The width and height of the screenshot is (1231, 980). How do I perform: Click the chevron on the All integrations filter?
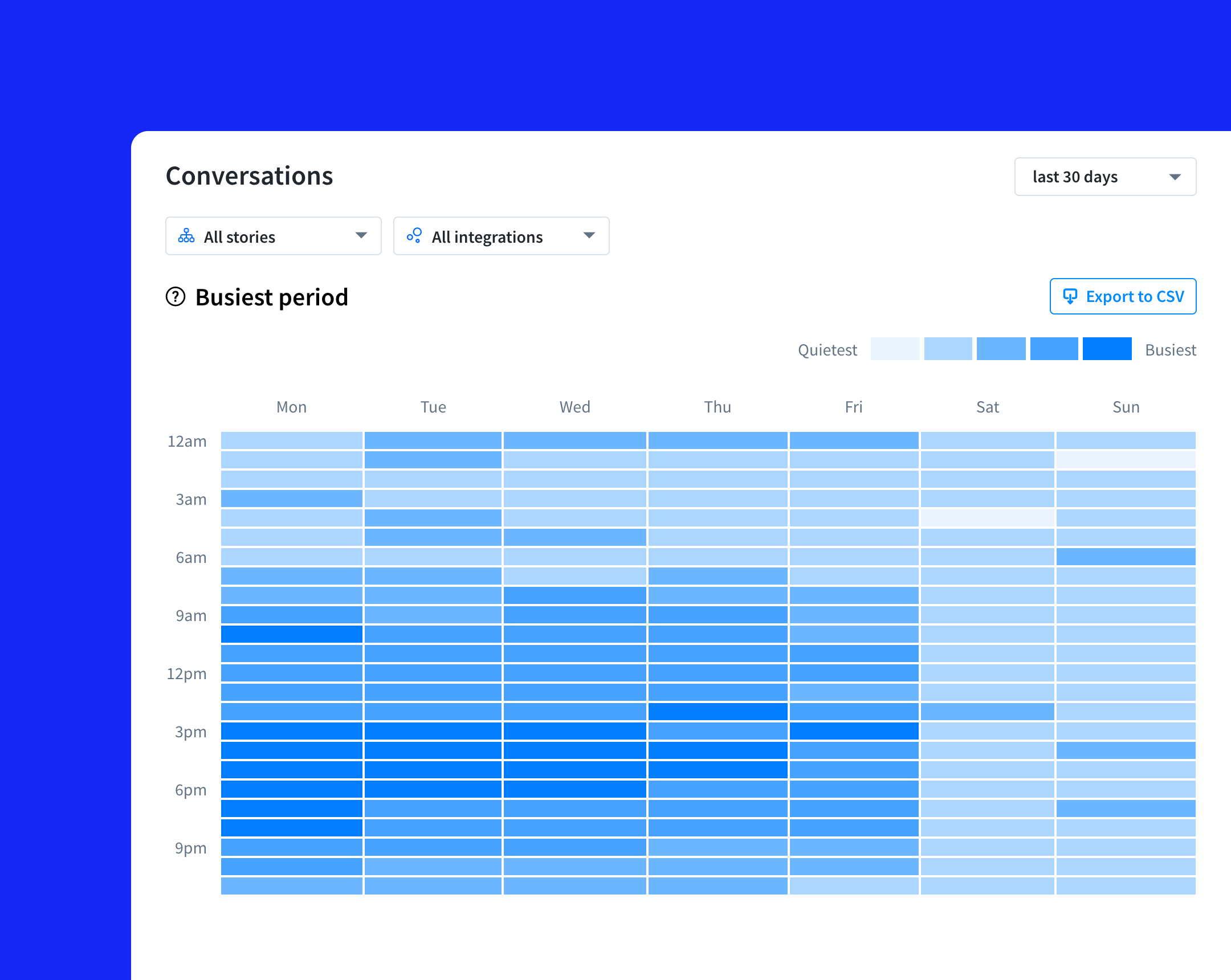(x=590, y=236)
